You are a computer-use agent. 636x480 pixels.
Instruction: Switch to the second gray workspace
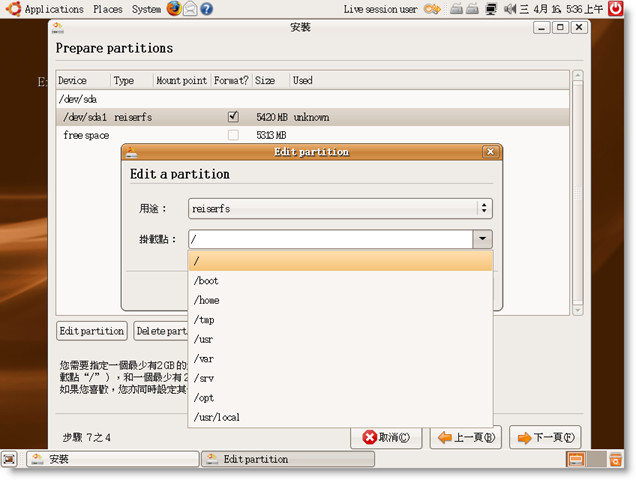(596, 459)
